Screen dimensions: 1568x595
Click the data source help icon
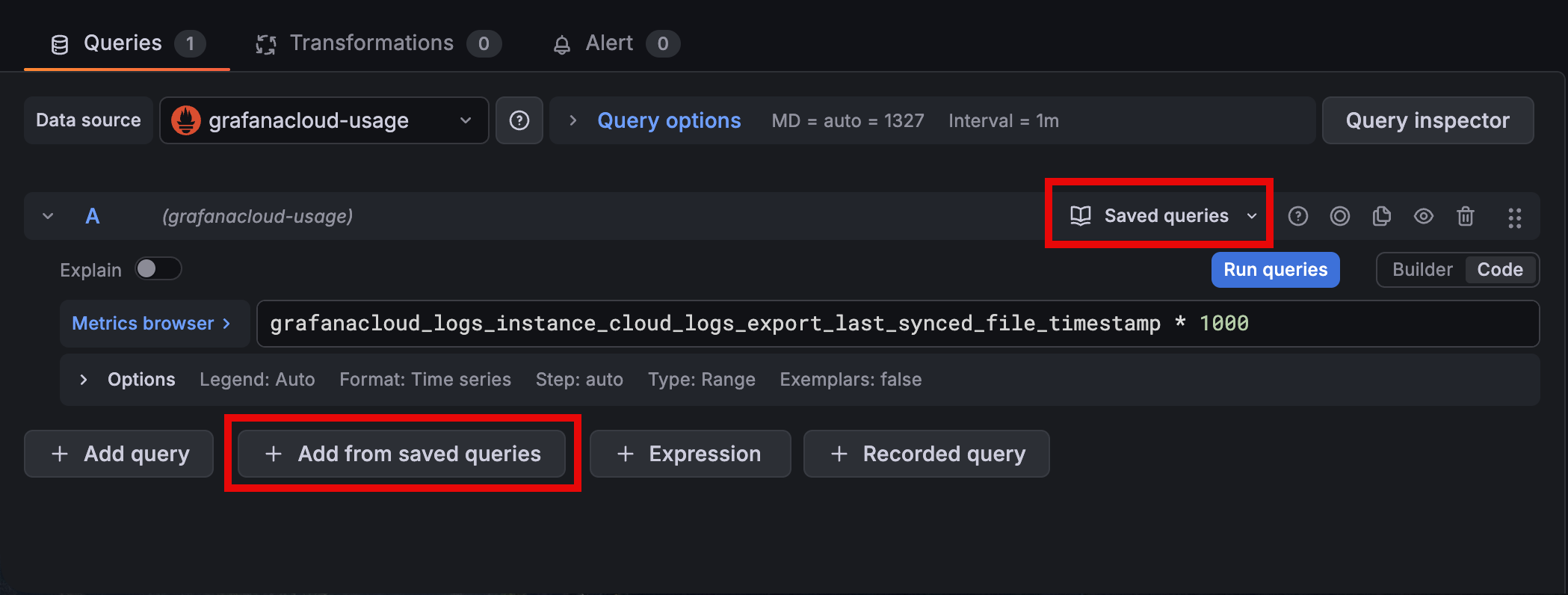pos(519,120)
